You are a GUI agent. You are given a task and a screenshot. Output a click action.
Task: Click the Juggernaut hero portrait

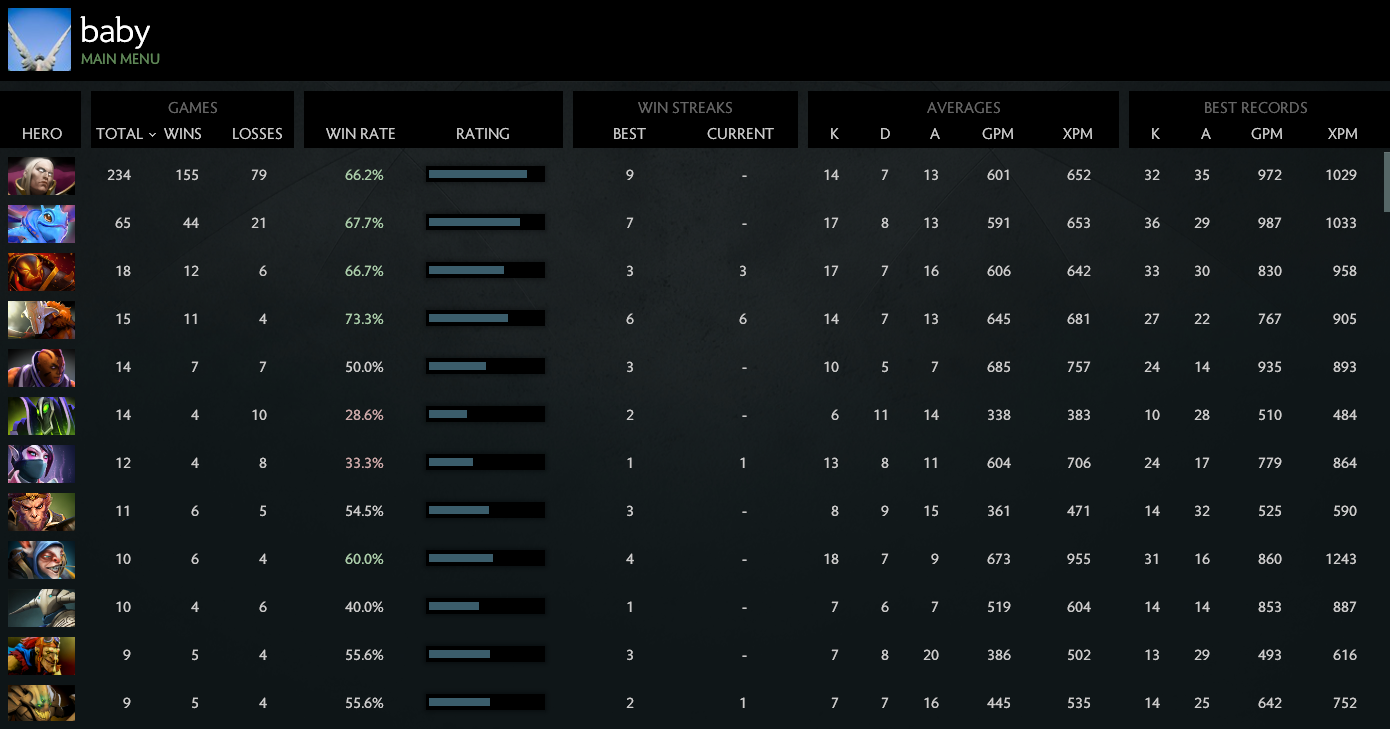(x=41, y=320)
